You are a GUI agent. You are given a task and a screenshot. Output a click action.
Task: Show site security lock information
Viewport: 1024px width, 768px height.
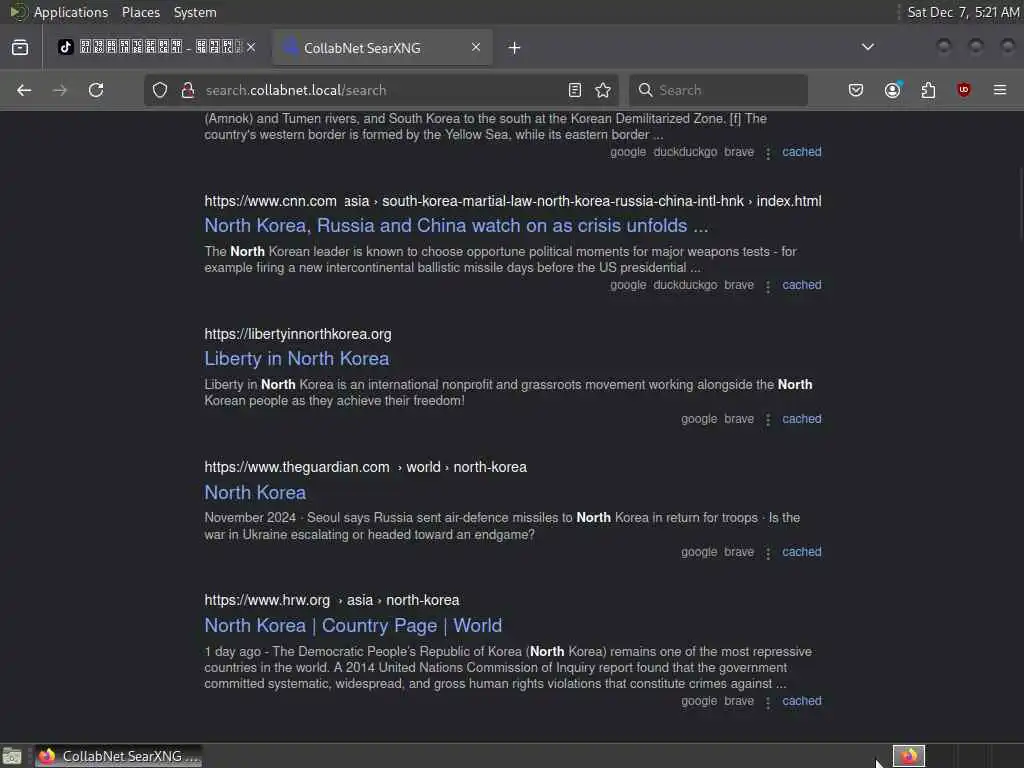pyautogui.click(x=188, y=90)
